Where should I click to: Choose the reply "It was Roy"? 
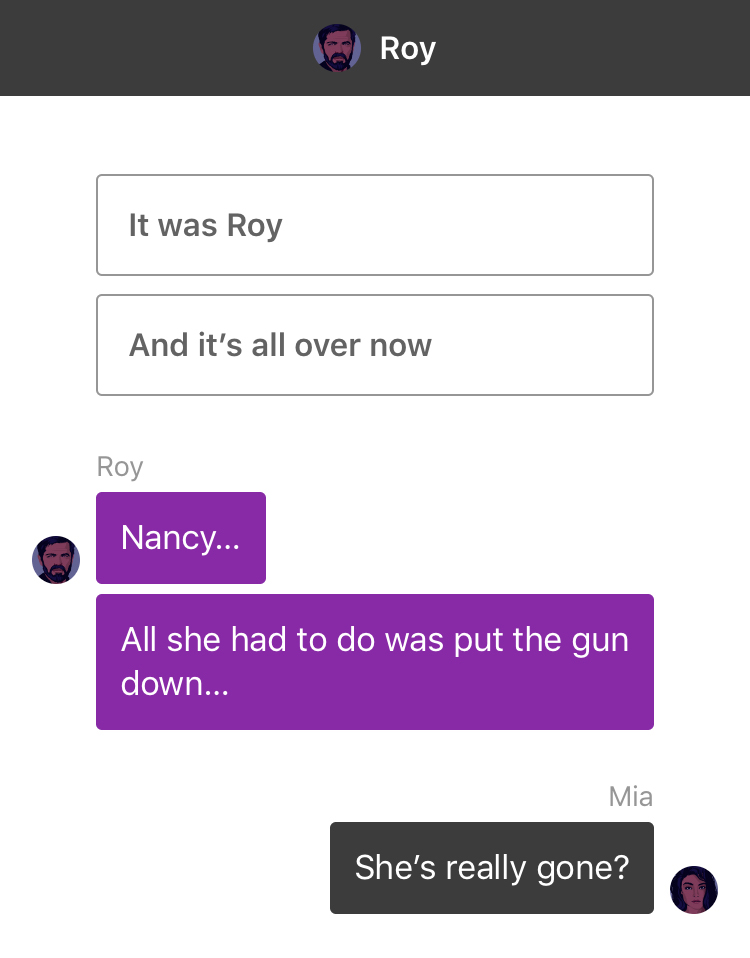375,225
